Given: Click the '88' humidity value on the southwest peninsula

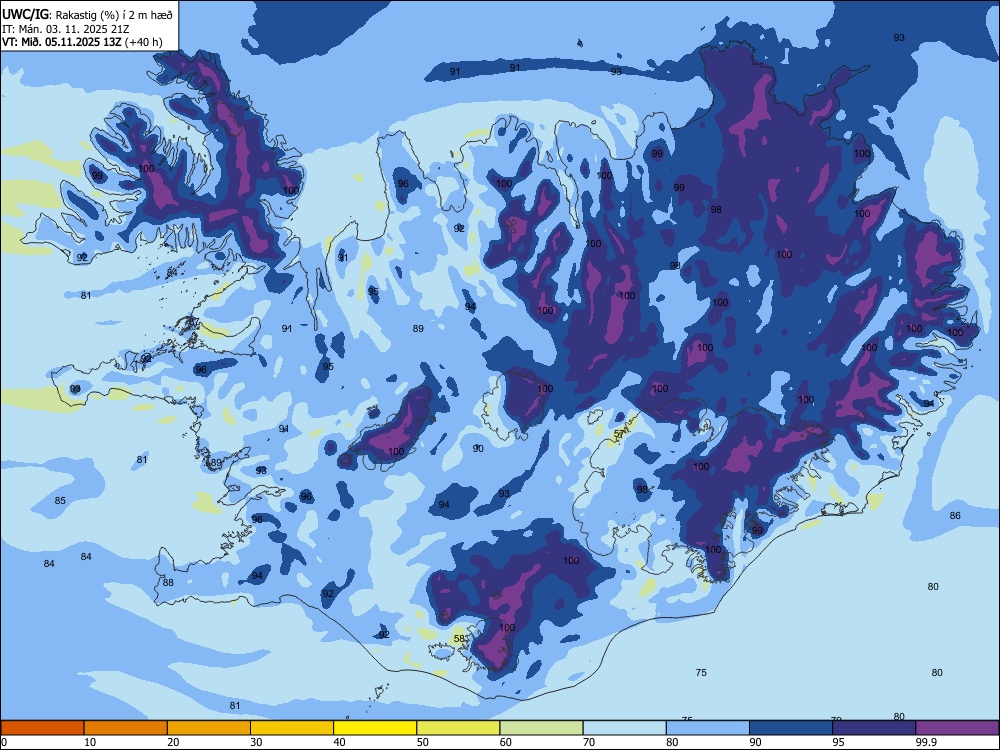Looking at the screenshot, I should (x=168, y=582).
